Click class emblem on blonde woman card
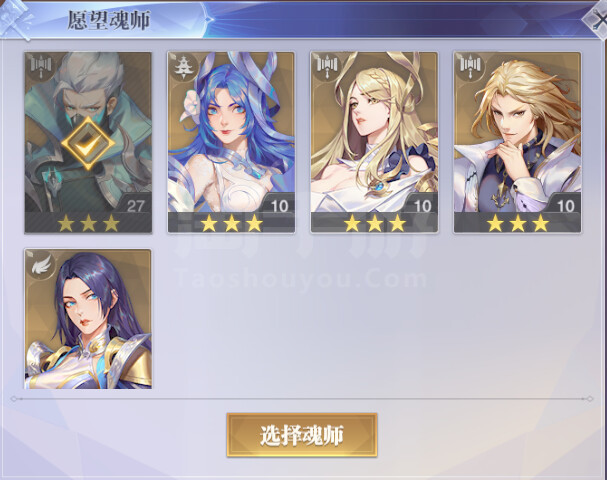Viewport: 607px width, 480px height. (x=326, y=66)
